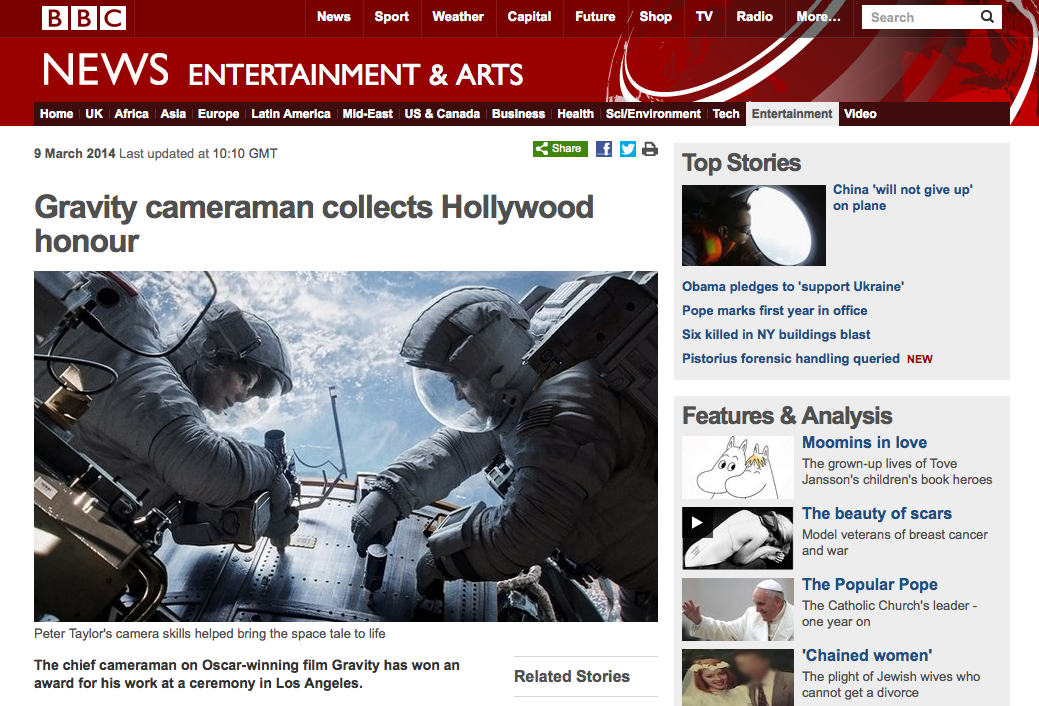Open Radio in top BBC bar
1039x706 pixels.
pos(755,17)
